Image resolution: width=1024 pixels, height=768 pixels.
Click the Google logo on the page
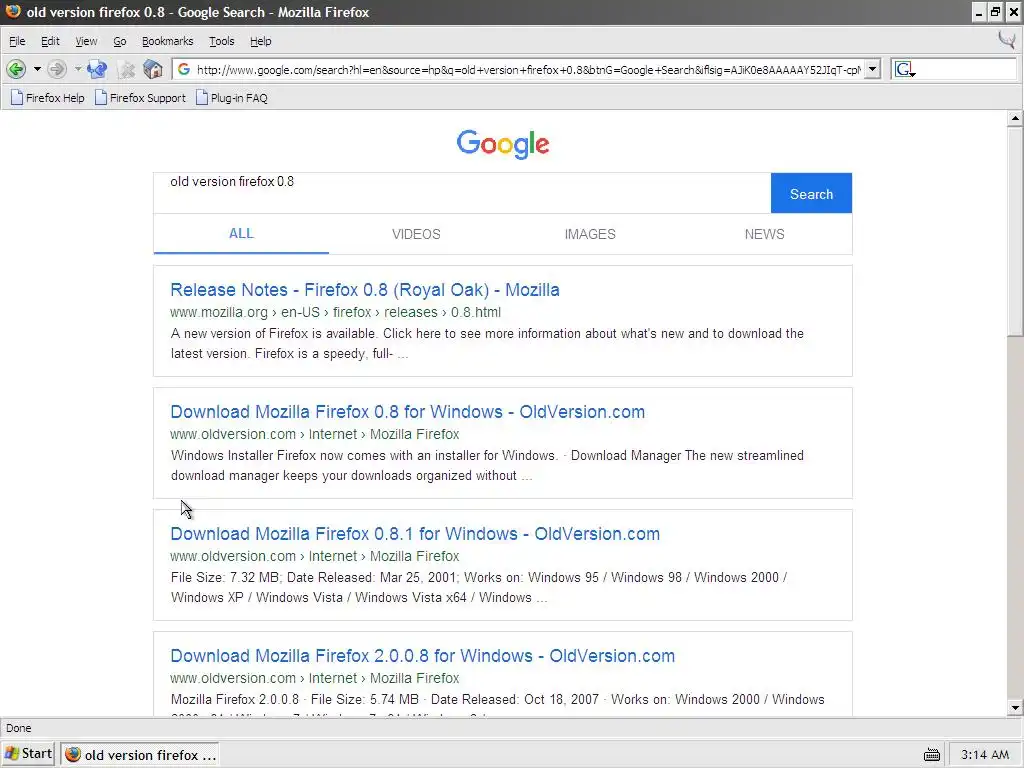[503, 144]
